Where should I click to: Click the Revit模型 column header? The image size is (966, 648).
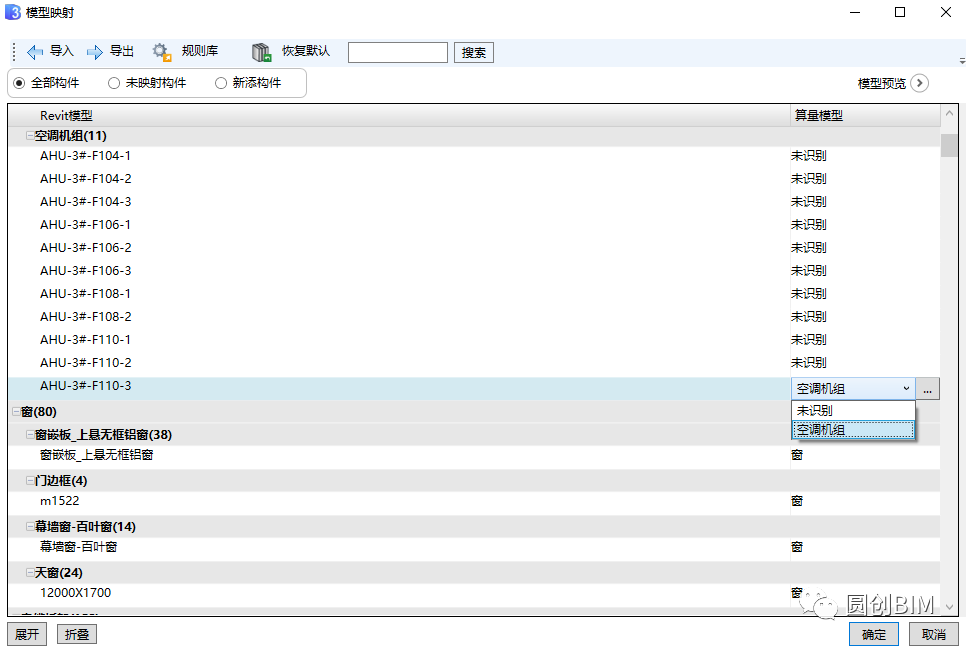coord(399,115)
